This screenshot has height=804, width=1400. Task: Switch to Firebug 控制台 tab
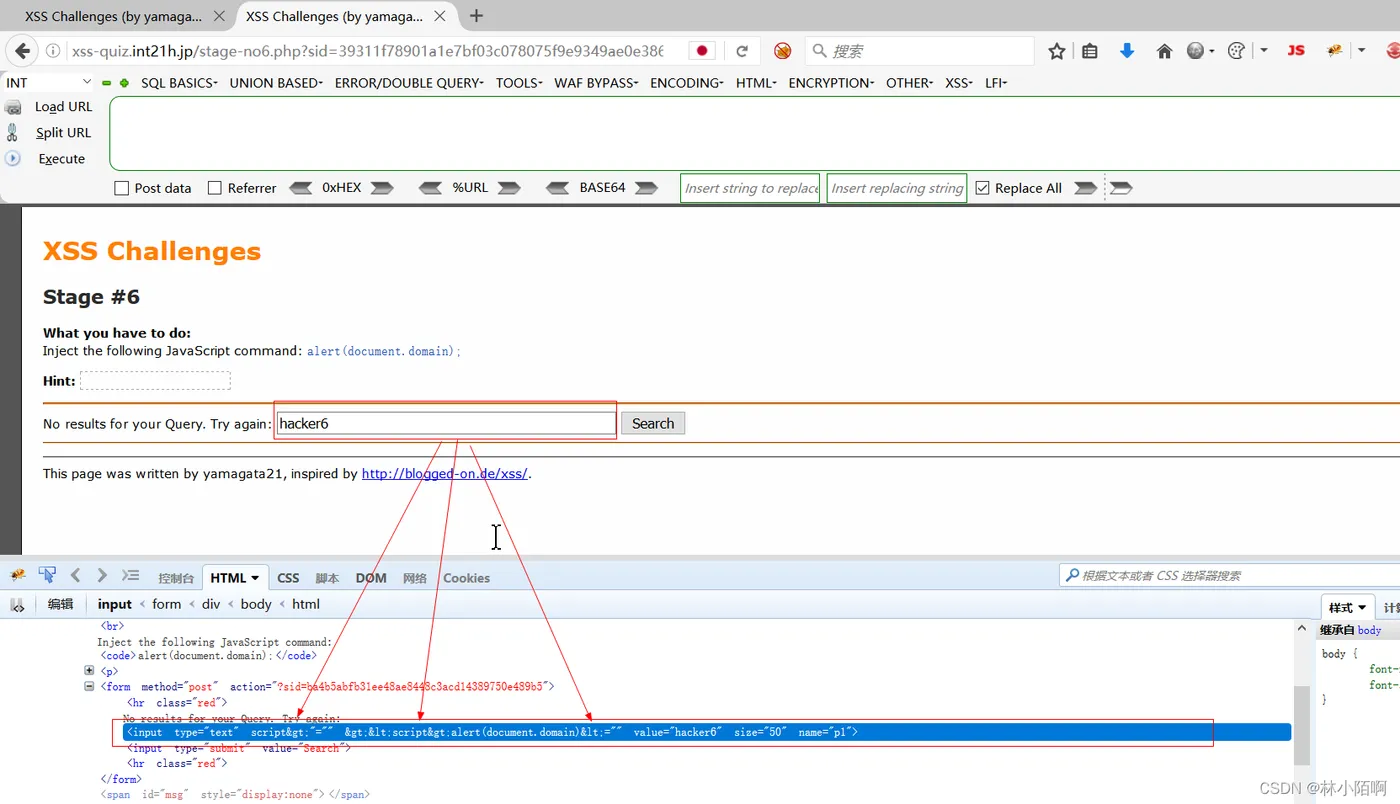click(x=176, y=578)
